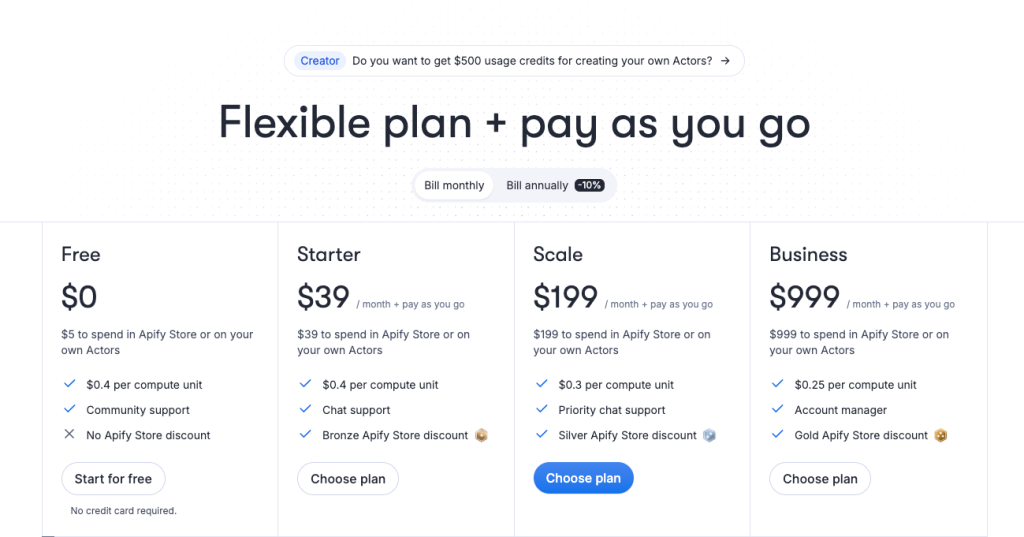This screenshot has height=537, width=1024.
Task: Click checkmark beside Account manager
Action: pyautogui.click(x=777, y=409)
